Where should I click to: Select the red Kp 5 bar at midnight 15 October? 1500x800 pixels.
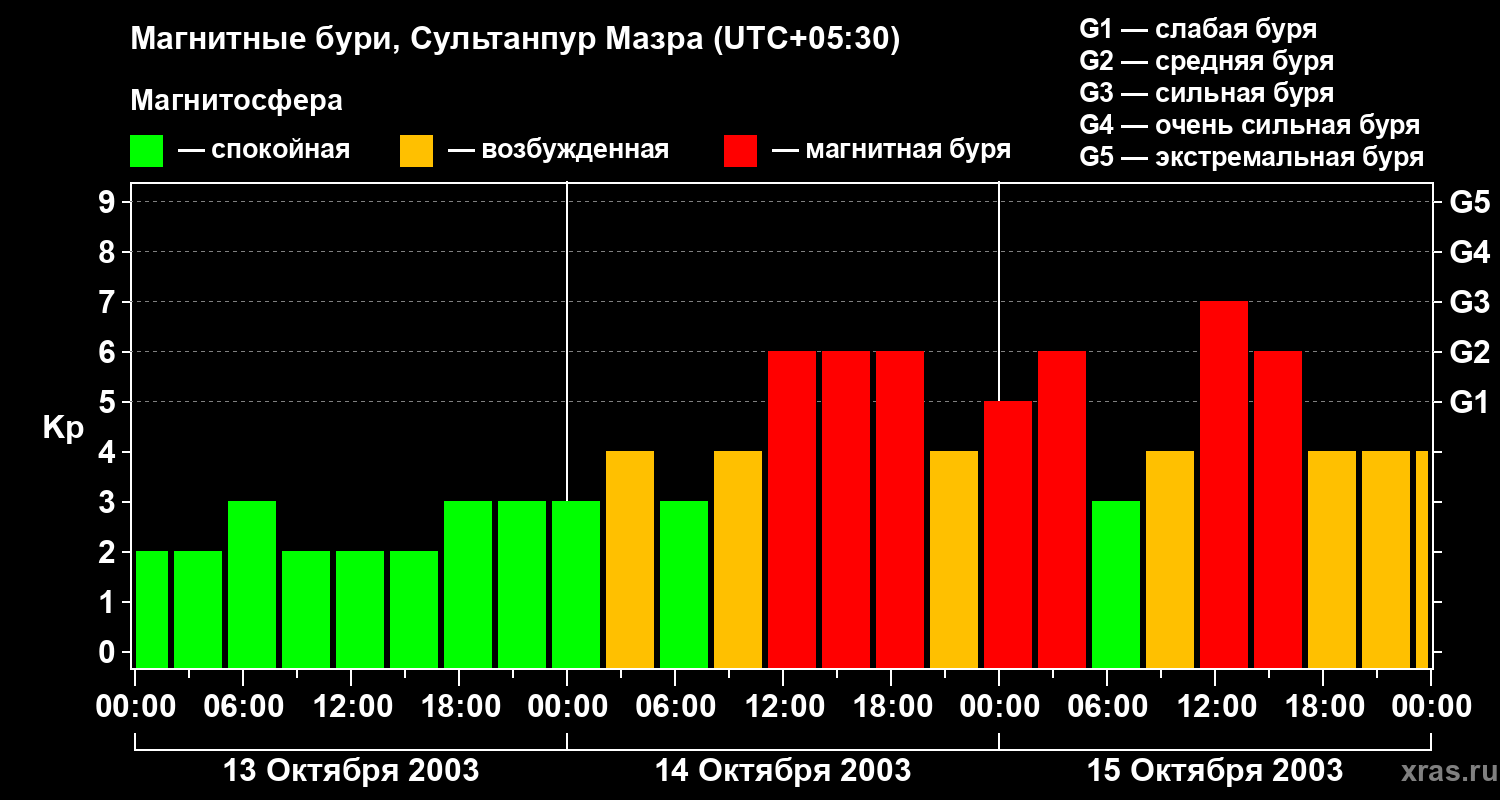point(1008,535)
